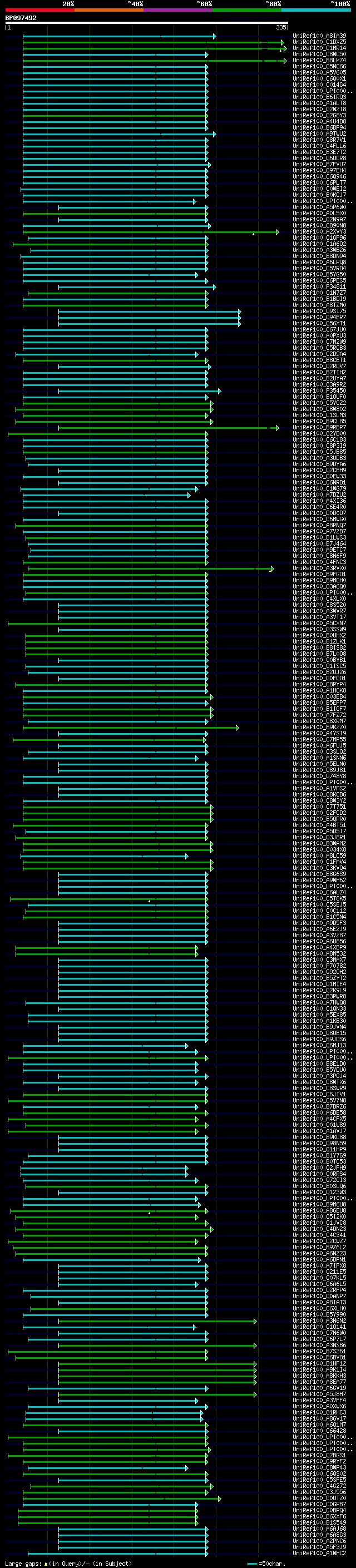Select the UniRef100_Q6UCR8 label

pyautogui.click(x=319, y=159)
